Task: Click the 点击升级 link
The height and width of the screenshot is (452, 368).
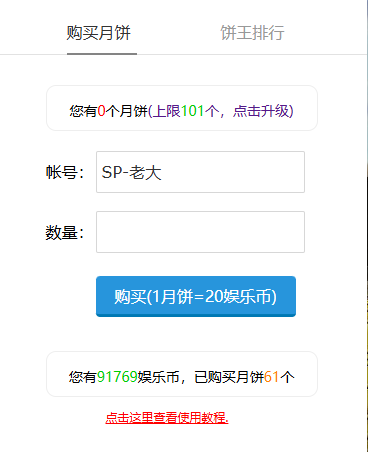Action: click(261, 111)
